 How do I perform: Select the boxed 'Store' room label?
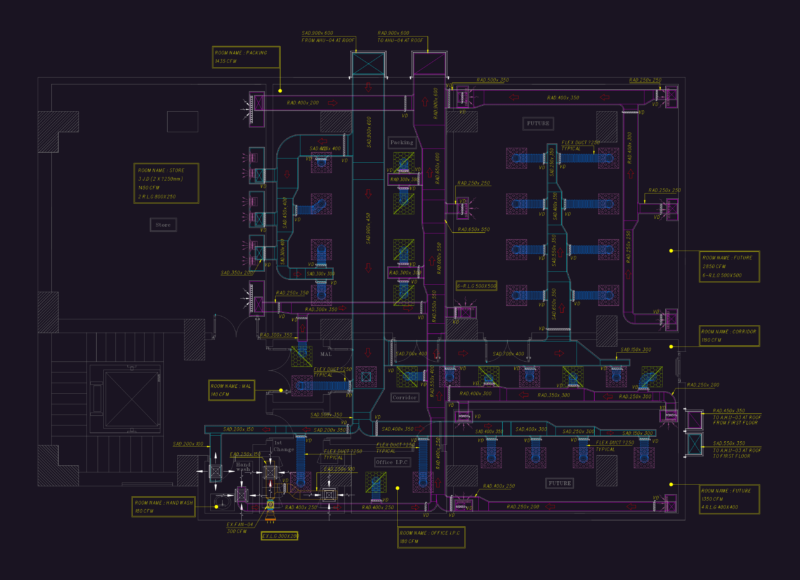163,224
